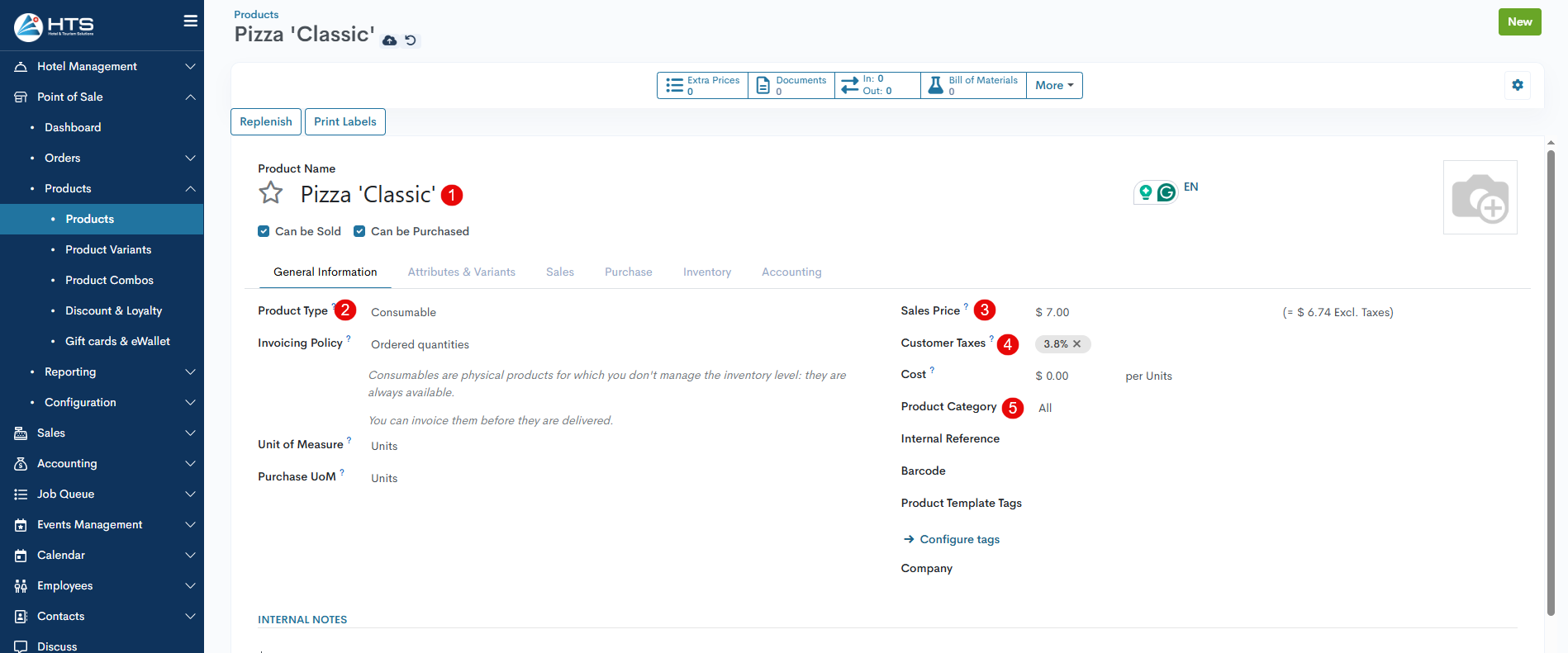Click the cloud save icon
Image resolution: width=1568 pixels, height=653 pixels.
389,40
